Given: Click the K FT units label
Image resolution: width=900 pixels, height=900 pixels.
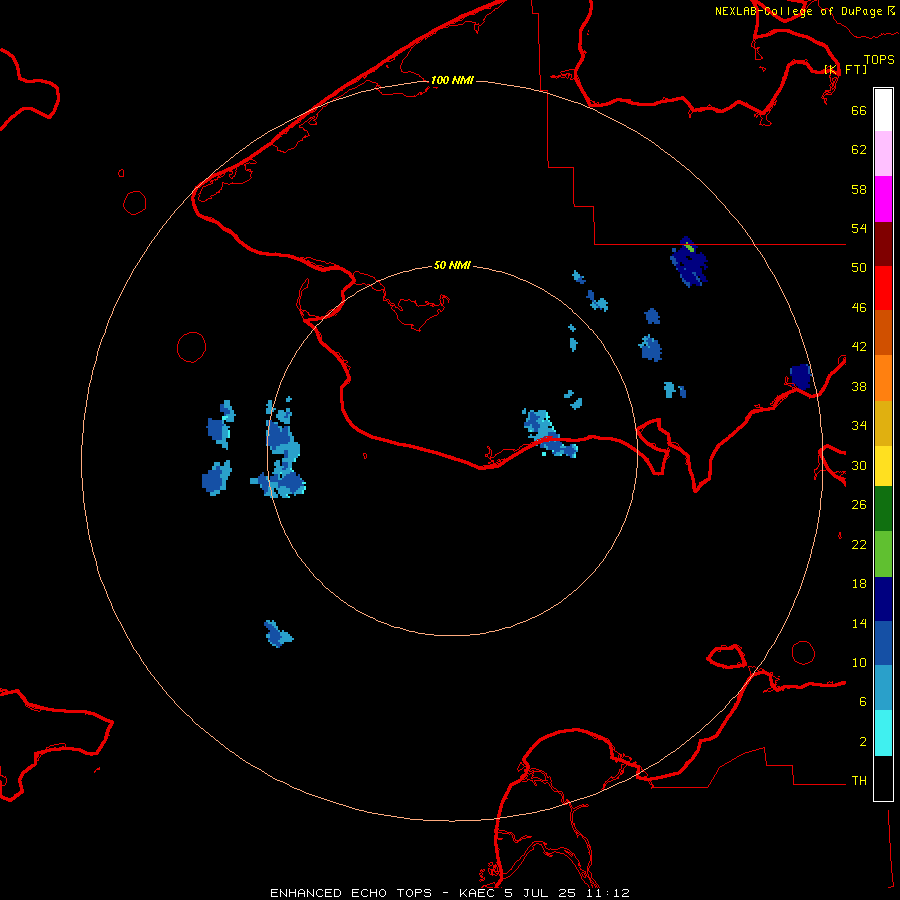Looking at the screenshot, I should click(x=846, y=69).
